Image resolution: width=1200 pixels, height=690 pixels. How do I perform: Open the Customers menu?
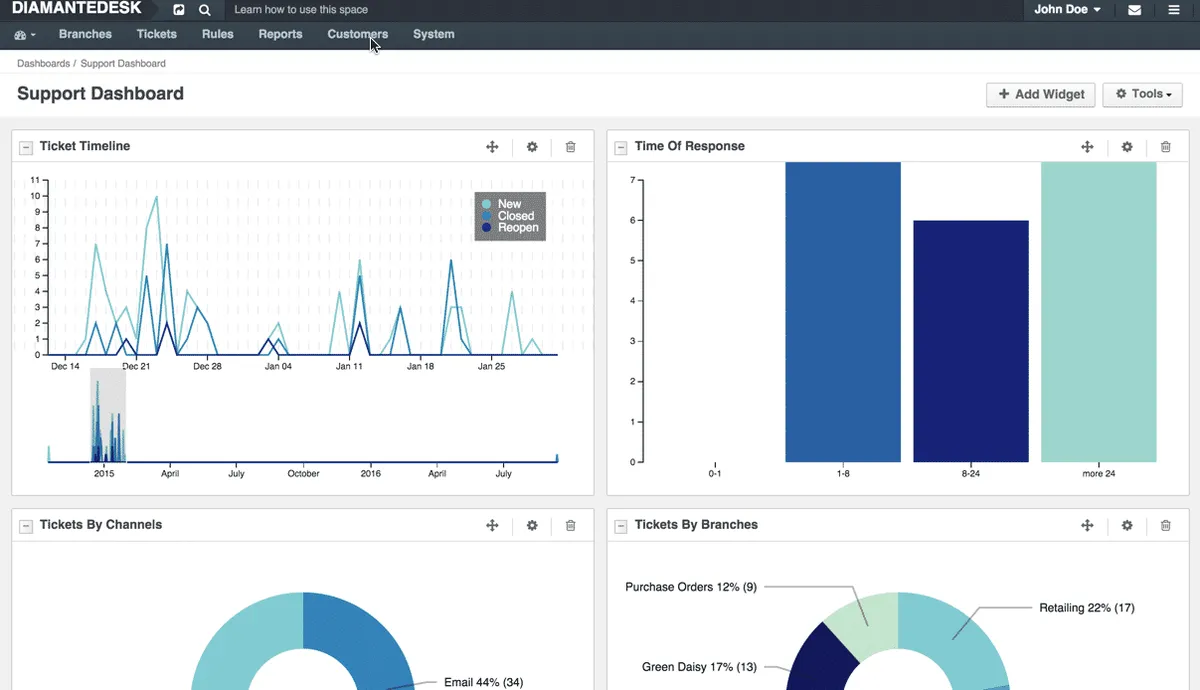click(x=357, y=34)
